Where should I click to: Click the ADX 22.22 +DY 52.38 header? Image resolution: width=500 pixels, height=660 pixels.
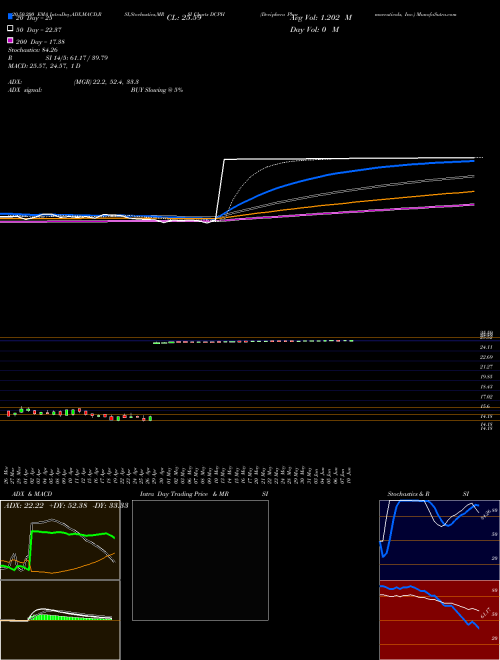click(66, 506)
